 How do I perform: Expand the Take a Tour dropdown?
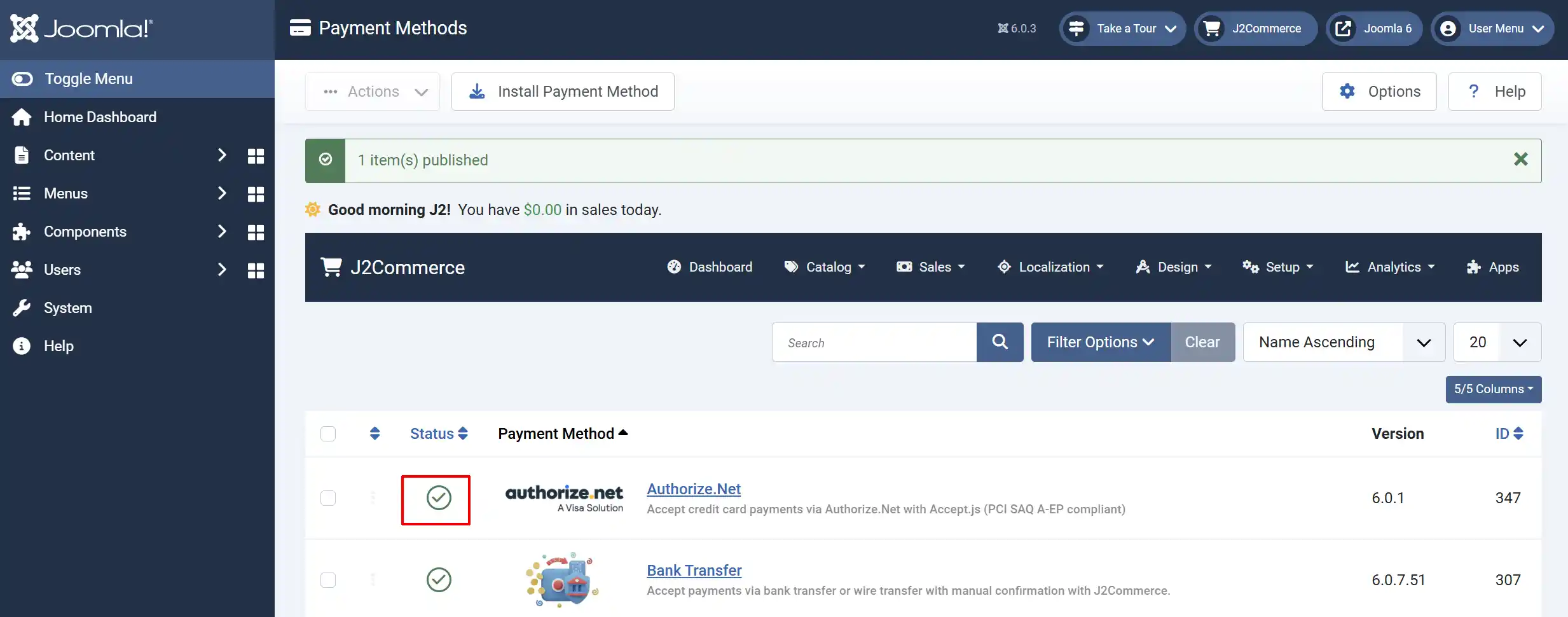pyautogui.click(x=1123, y=29)
